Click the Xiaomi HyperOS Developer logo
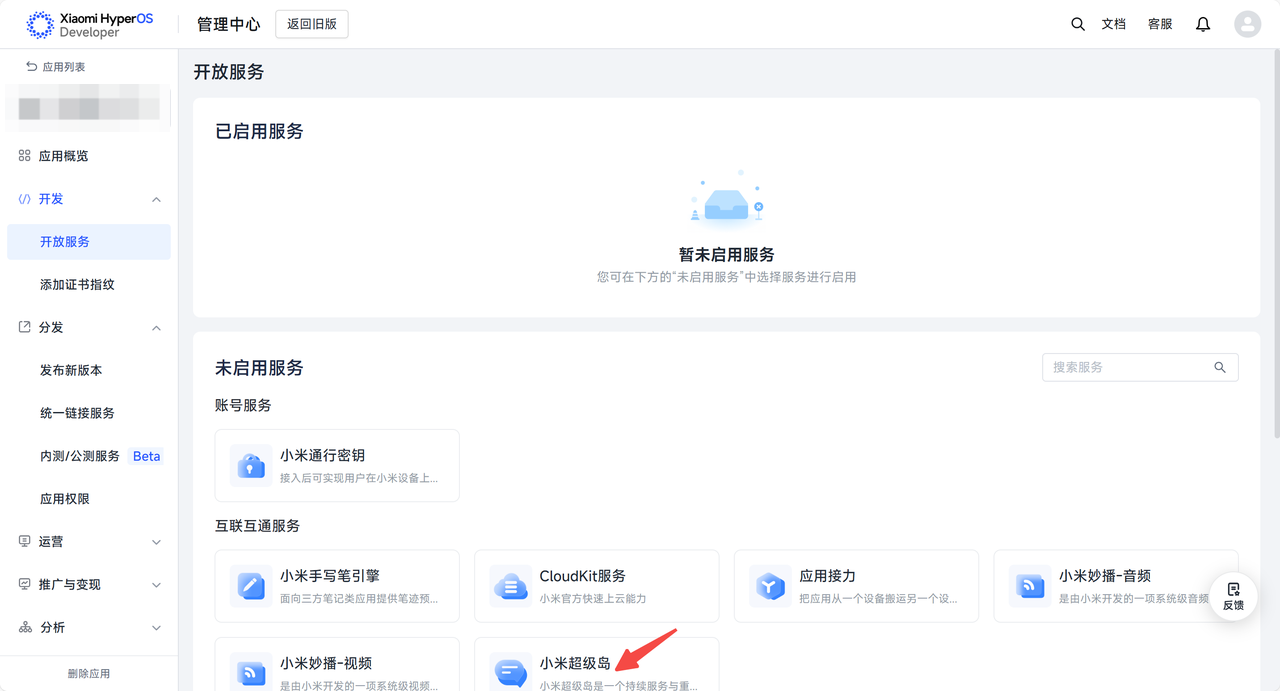This screenshot has width=1280, height=691. point(90,25)
